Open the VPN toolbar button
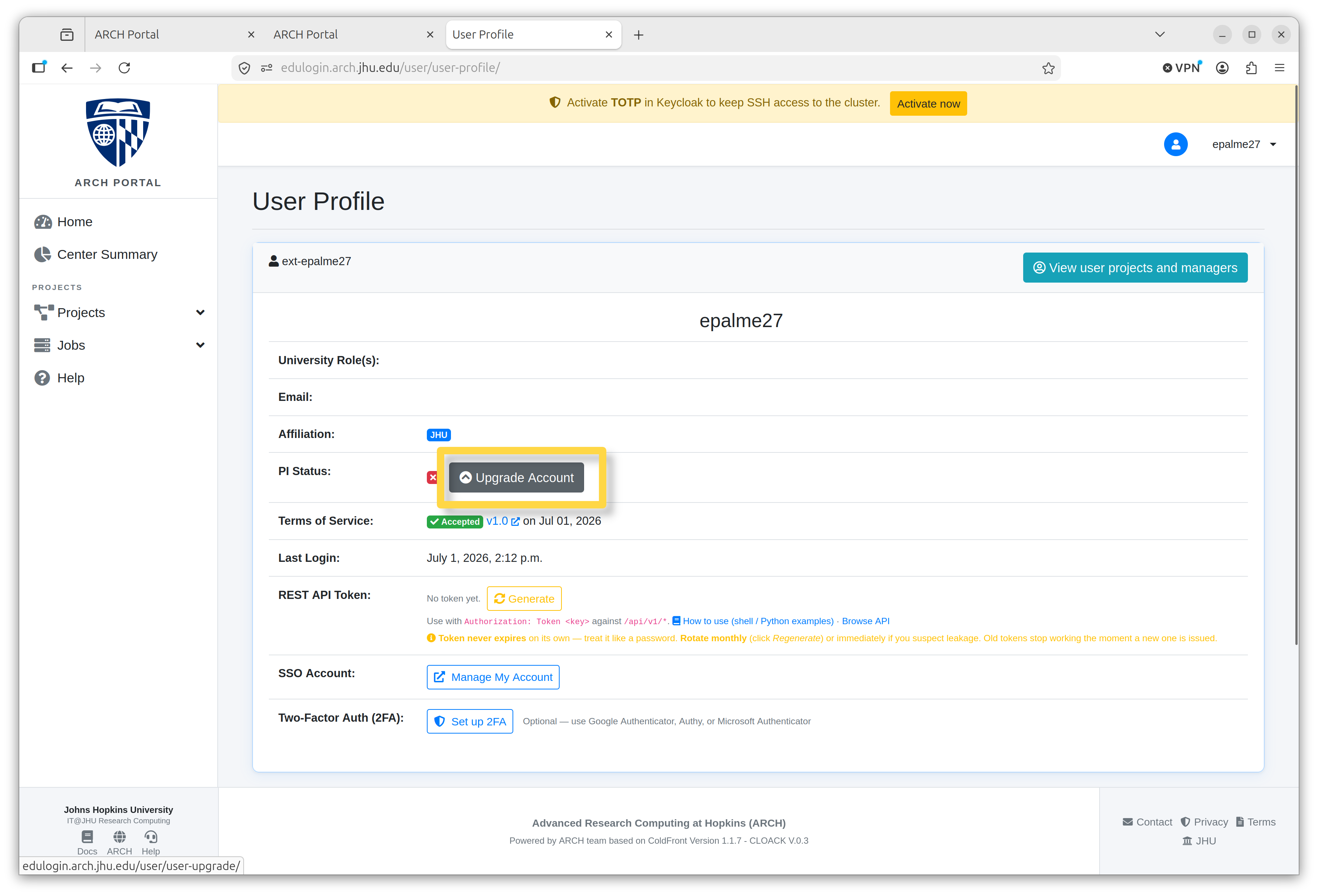The height and width of the screenshot is (896, 1318). coord(1182,68)
